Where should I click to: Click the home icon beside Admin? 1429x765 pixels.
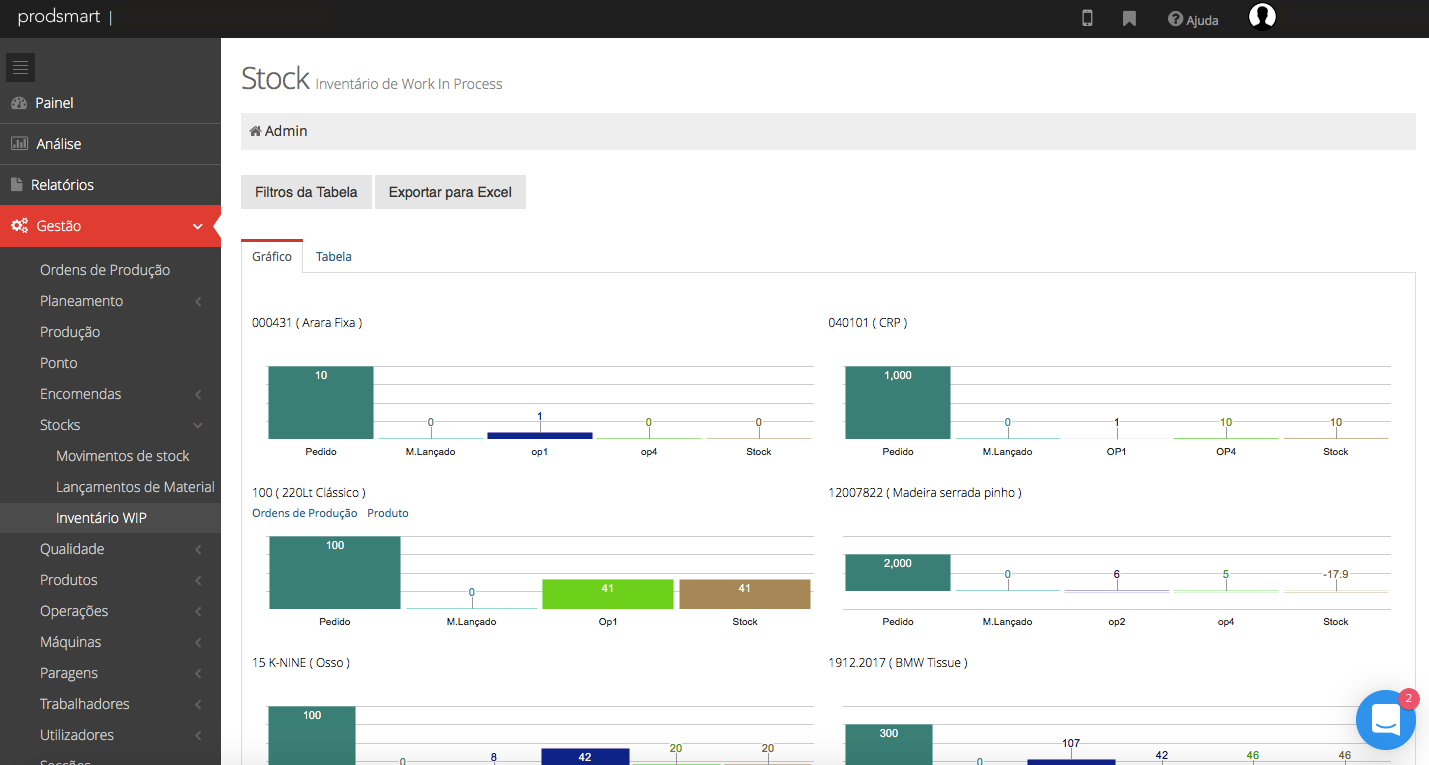tap(255, 131)
